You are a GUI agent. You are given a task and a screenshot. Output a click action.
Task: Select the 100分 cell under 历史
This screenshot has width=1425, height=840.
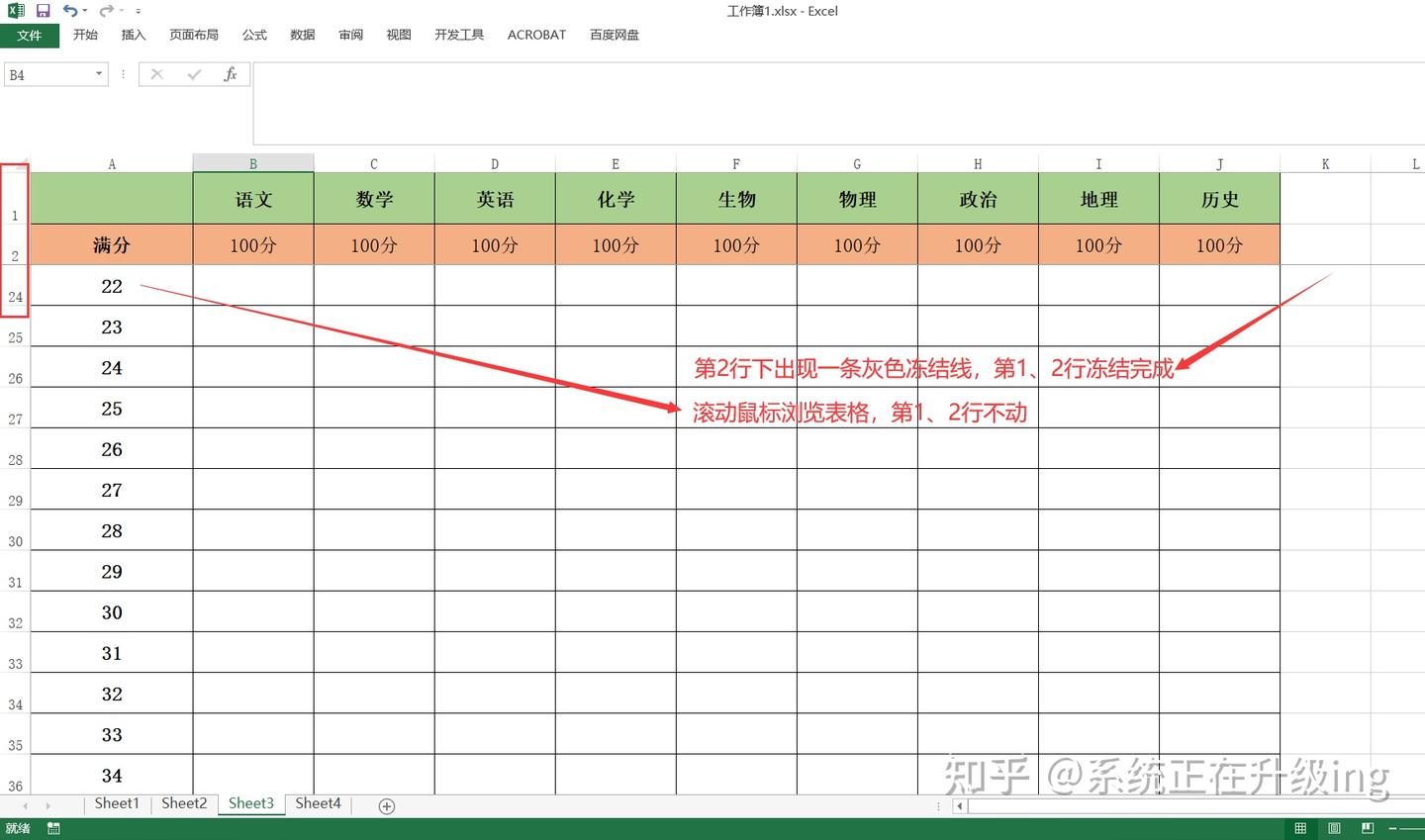(1219, 244)
